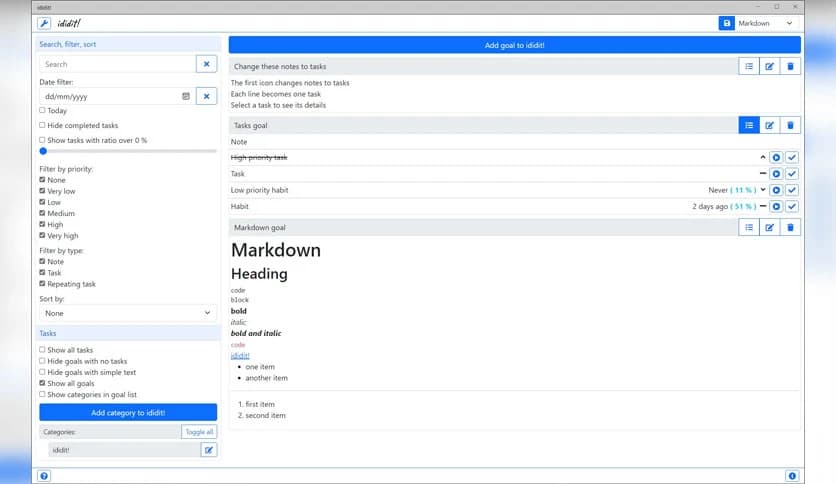
Task: Click priority down-chevron on Low priority habit
Action: pos(763,190)
